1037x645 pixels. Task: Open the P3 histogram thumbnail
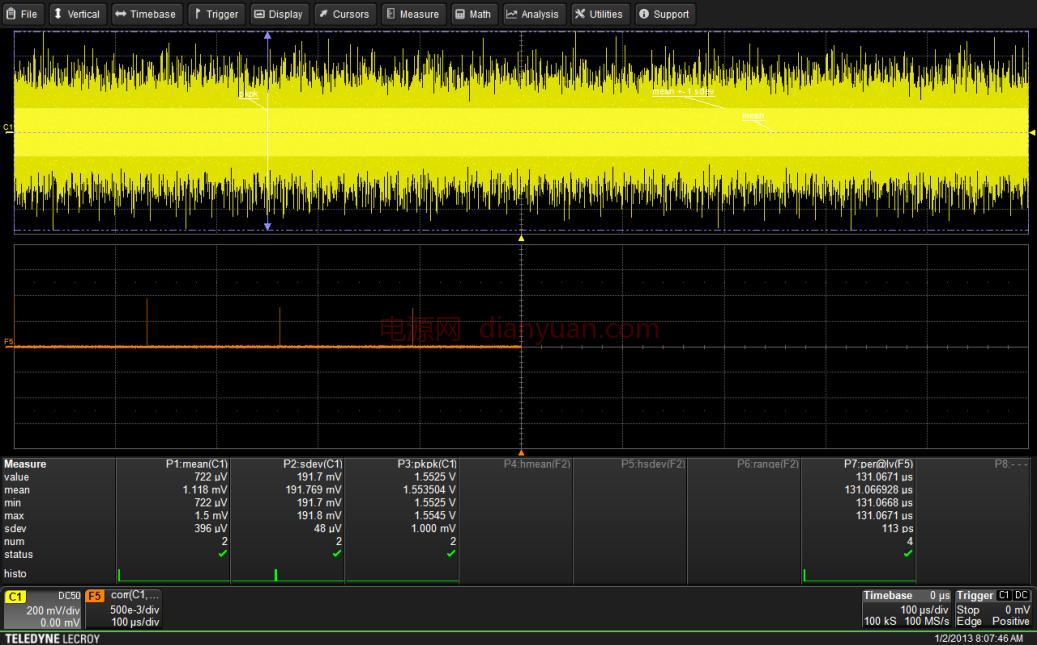[x=402, y=574]
